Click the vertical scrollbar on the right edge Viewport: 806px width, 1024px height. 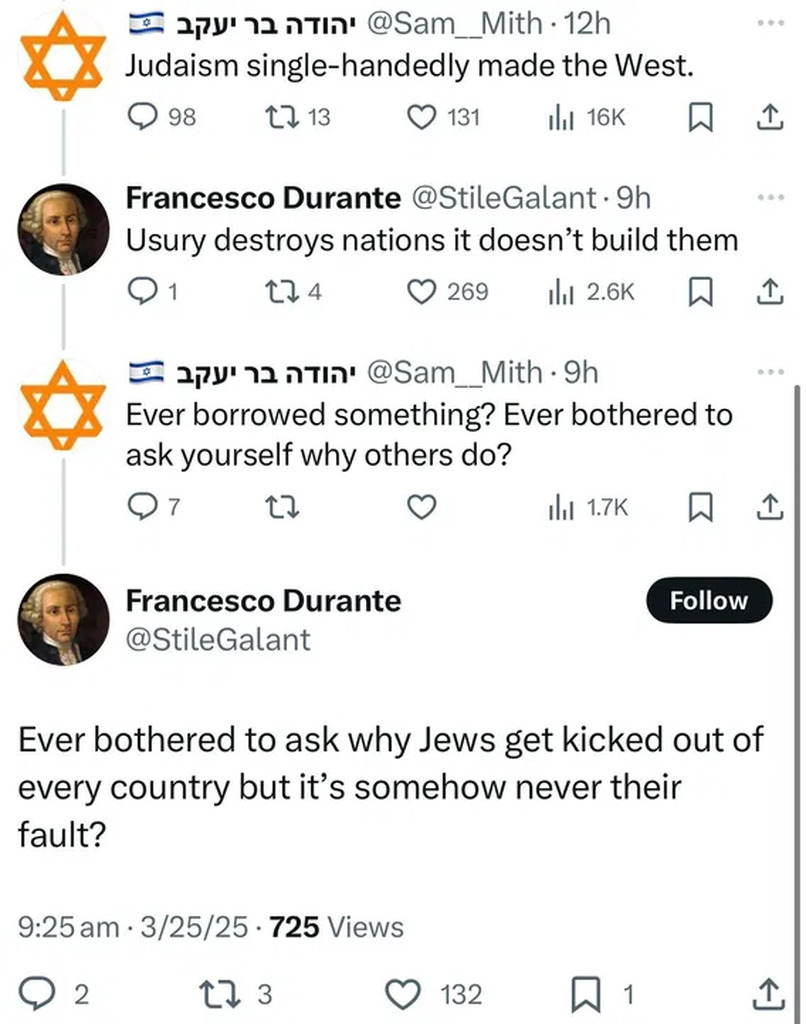tap(798, 702)
